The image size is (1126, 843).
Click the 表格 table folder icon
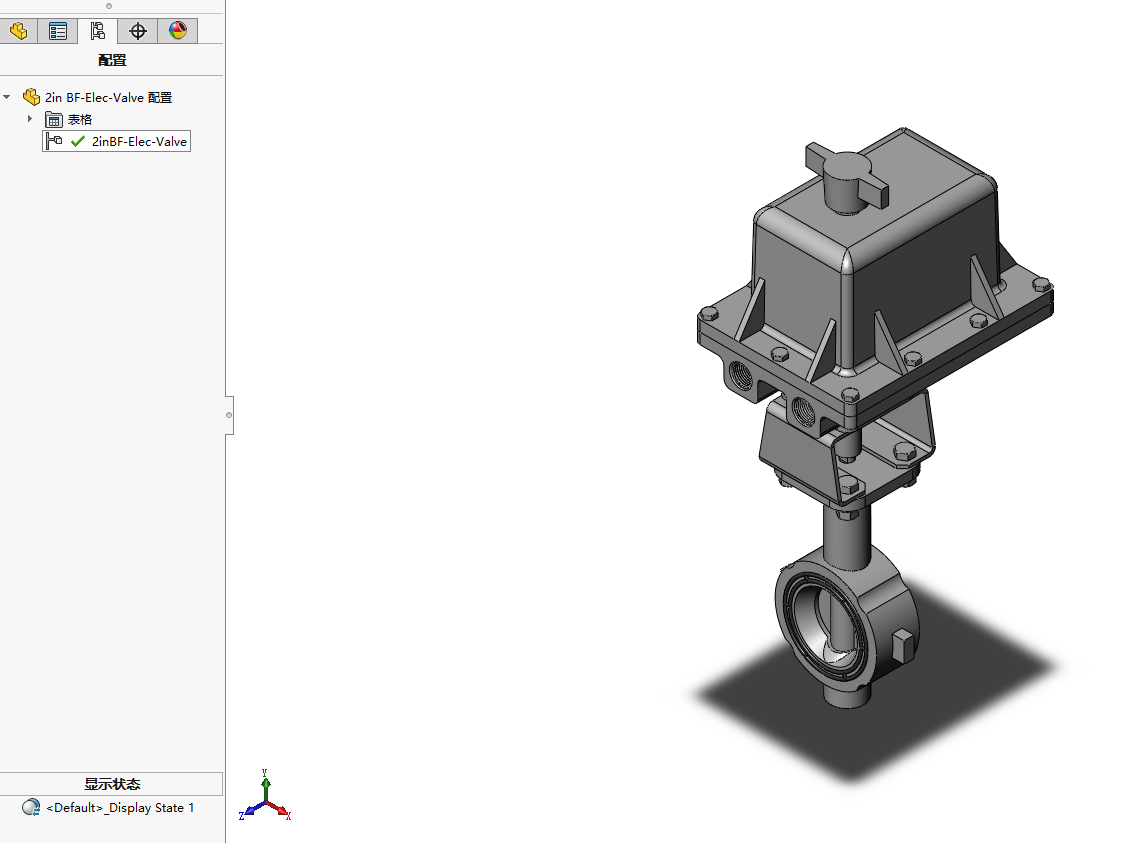(54, 119)
